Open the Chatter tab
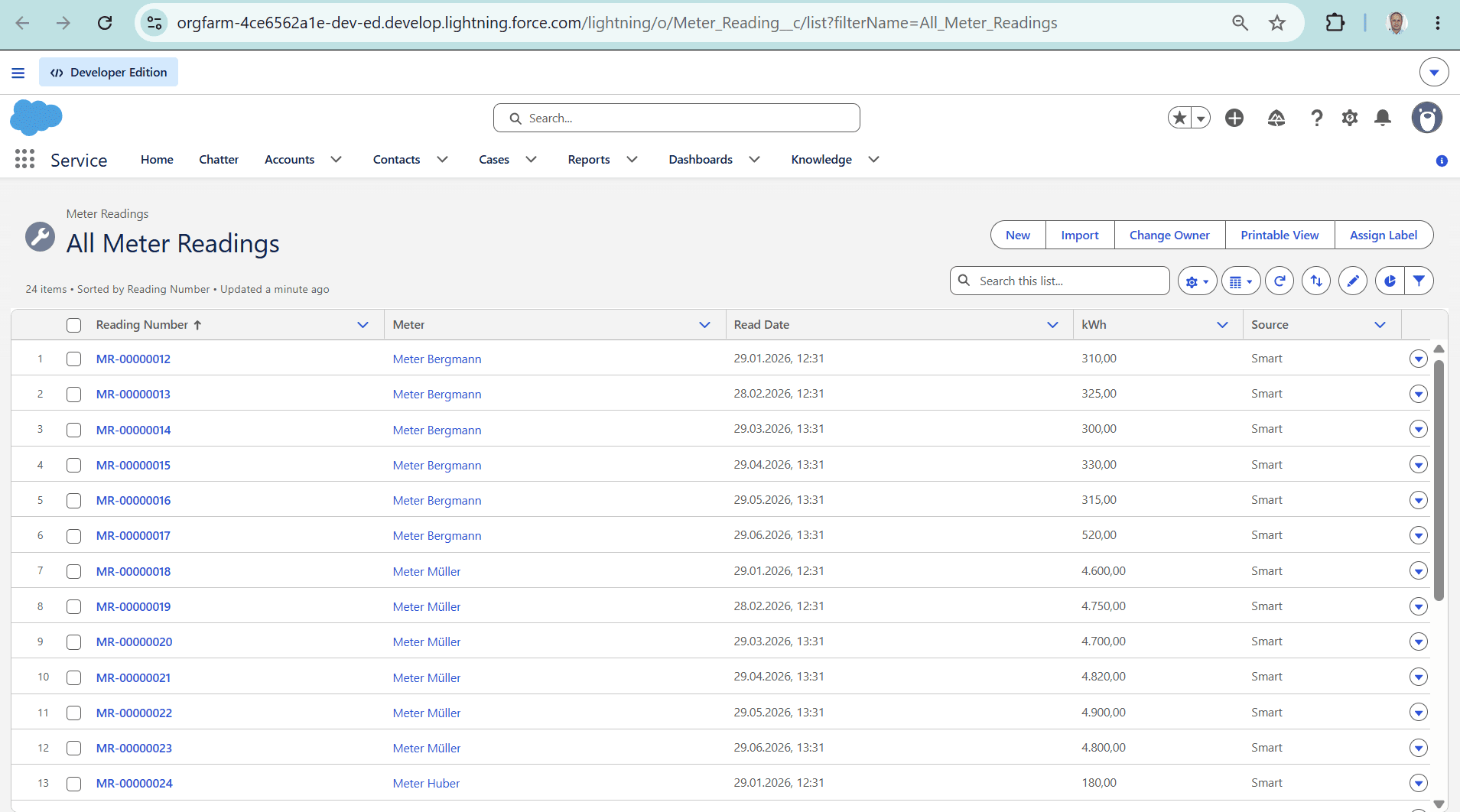 pos(219,159)
